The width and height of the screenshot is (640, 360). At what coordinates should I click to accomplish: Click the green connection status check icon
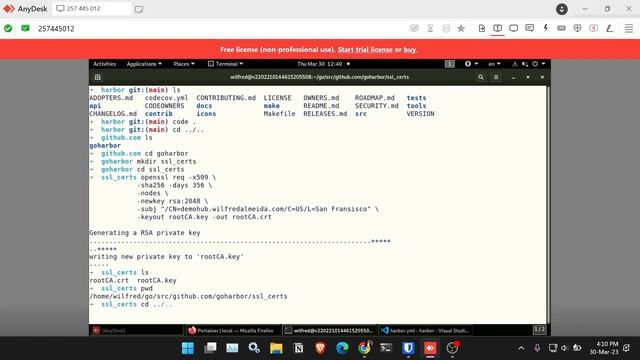[8, 28]
